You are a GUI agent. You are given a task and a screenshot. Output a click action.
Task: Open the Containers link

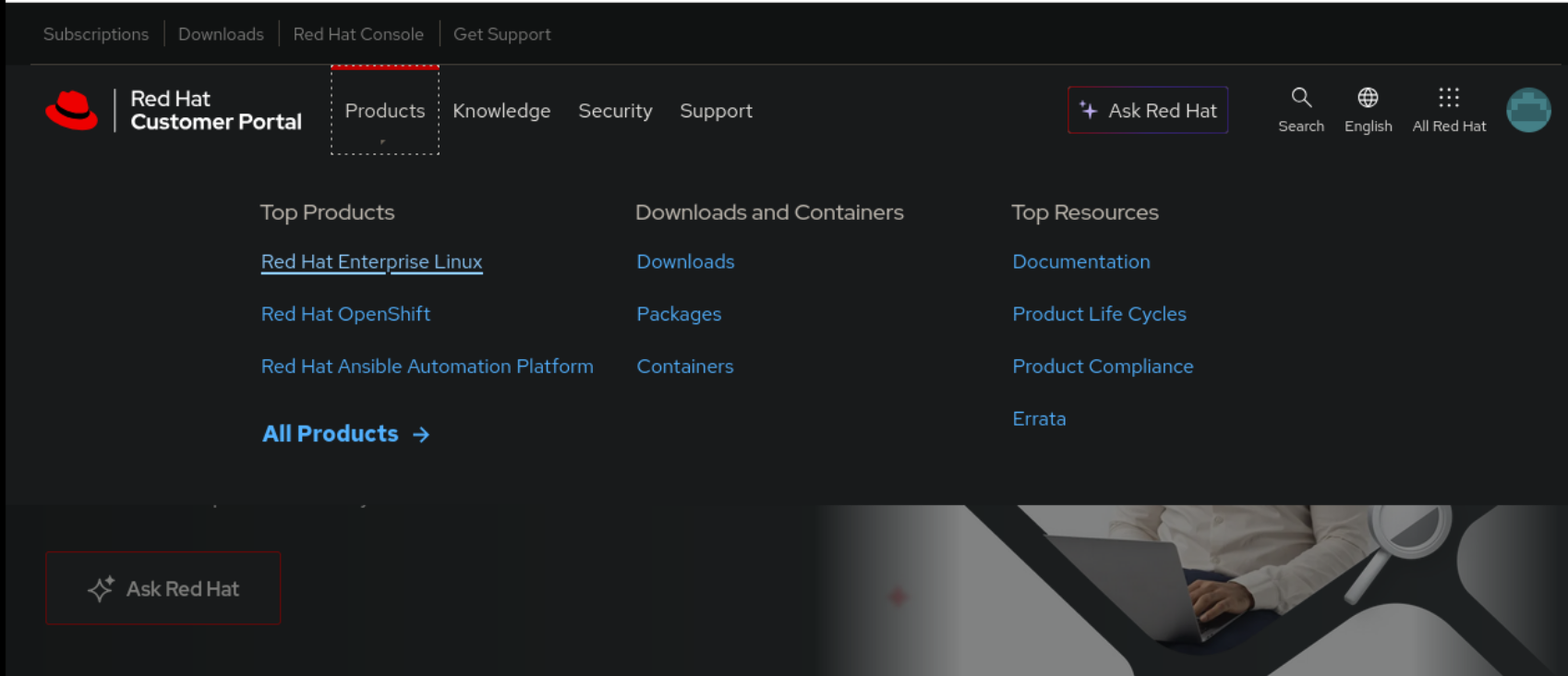684,367
